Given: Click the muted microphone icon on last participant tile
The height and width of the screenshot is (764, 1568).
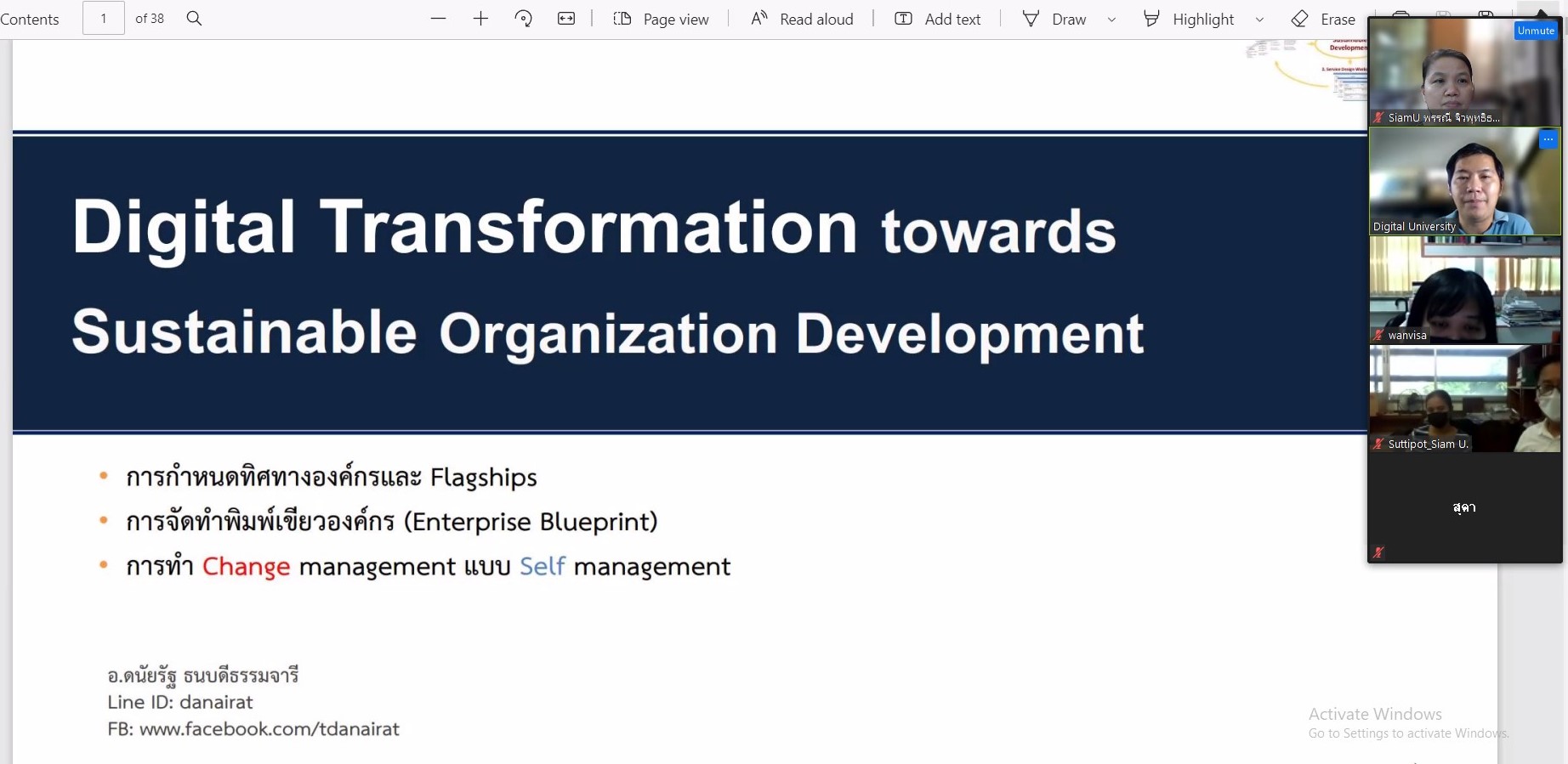Looking at the screenshot, I should (1378, 552).
